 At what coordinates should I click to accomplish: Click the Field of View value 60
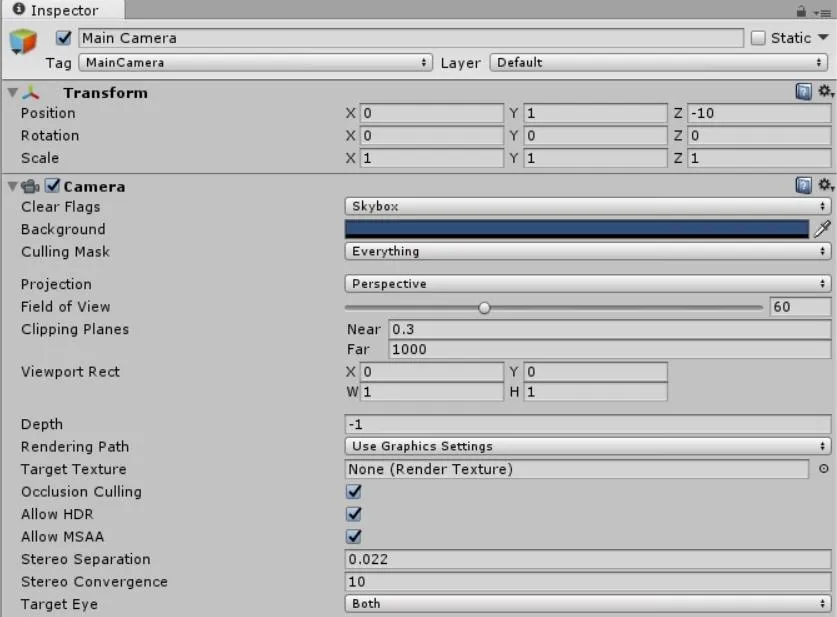click(800, 306)
